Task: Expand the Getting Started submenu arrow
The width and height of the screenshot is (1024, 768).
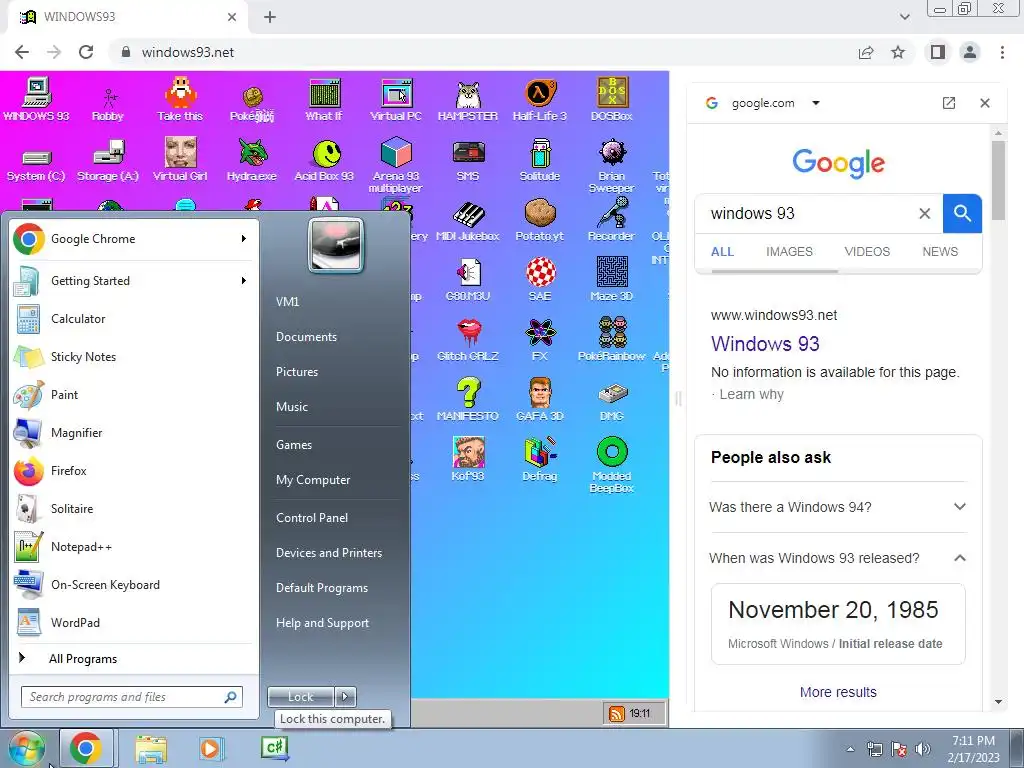Action: 244,281
